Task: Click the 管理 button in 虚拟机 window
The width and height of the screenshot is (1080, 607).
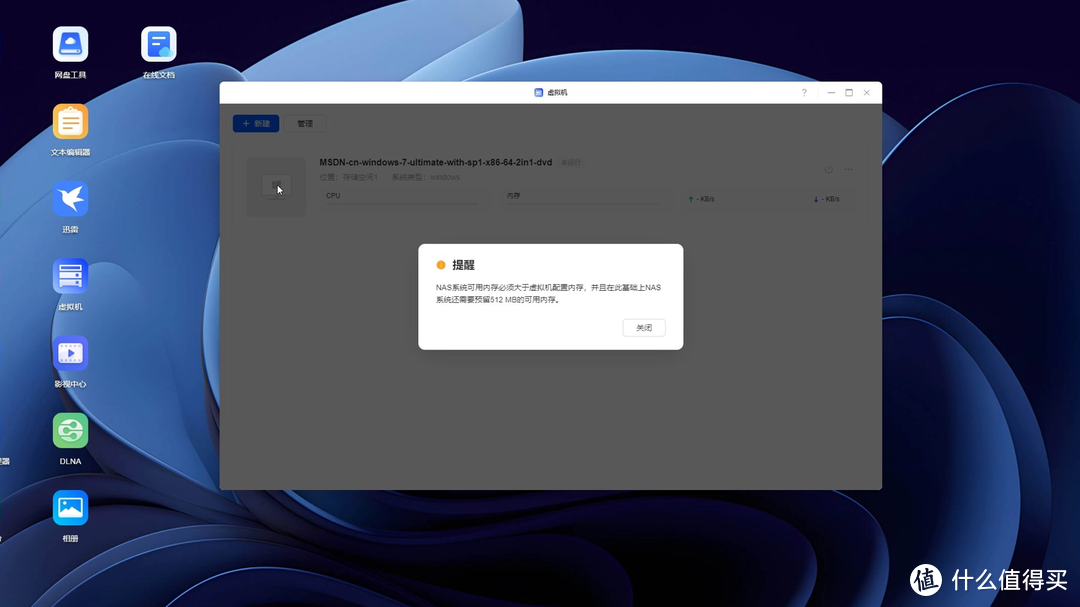Action: pos(305,123)
